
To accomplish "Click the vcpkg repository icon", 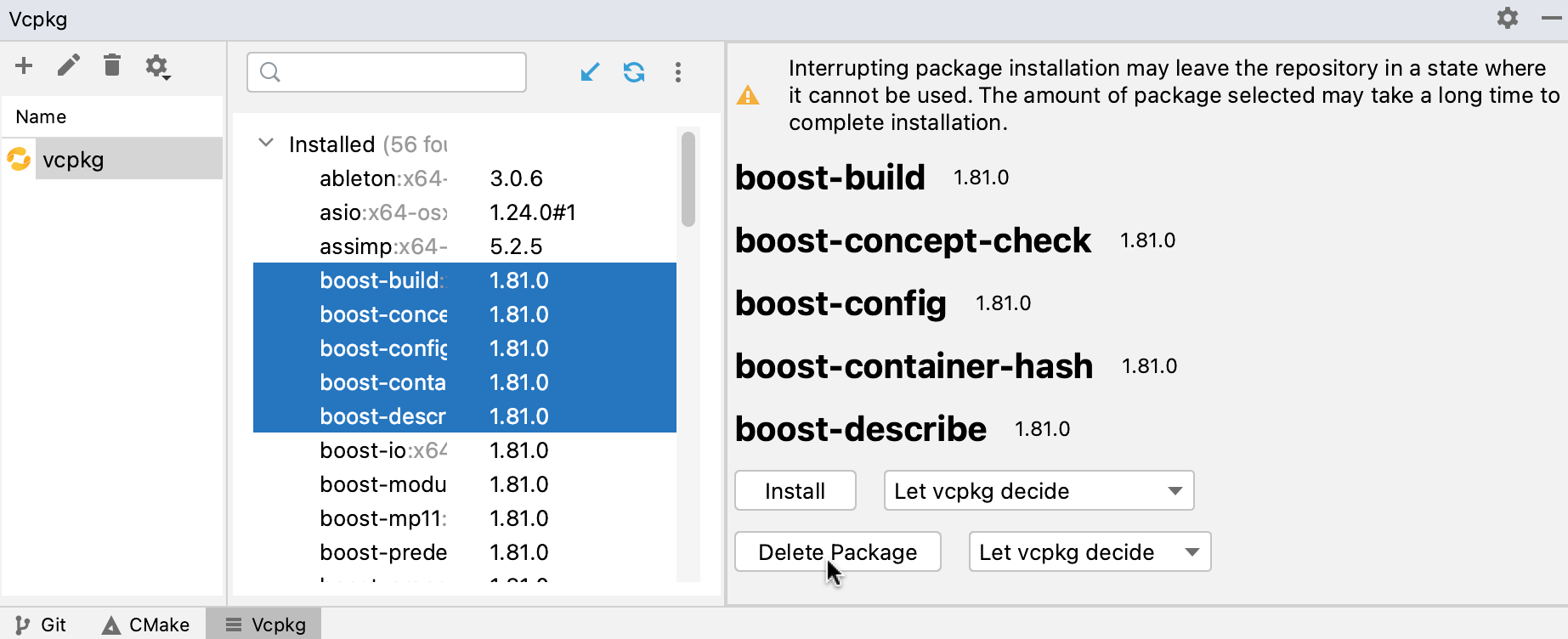I will [x=19, y=159].
